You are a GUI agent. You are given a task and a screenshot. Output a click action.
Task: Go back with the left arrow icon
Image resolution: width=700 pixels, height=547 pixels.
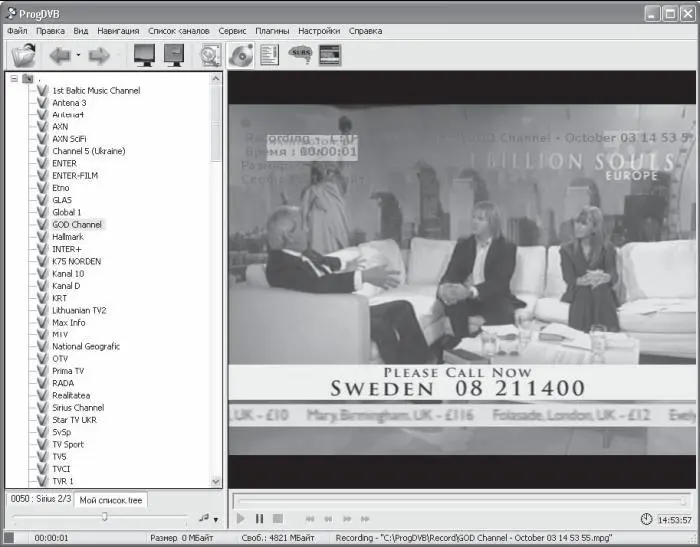(x=59, y=55)
